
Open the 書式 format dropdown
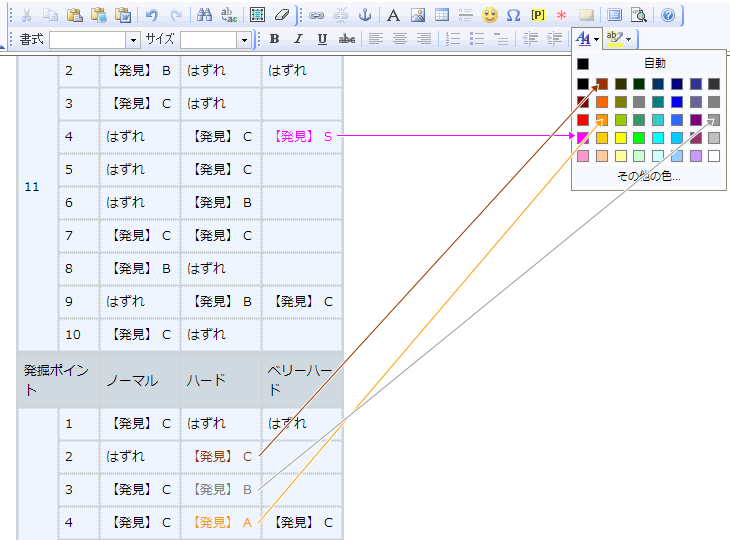(133, 40)
